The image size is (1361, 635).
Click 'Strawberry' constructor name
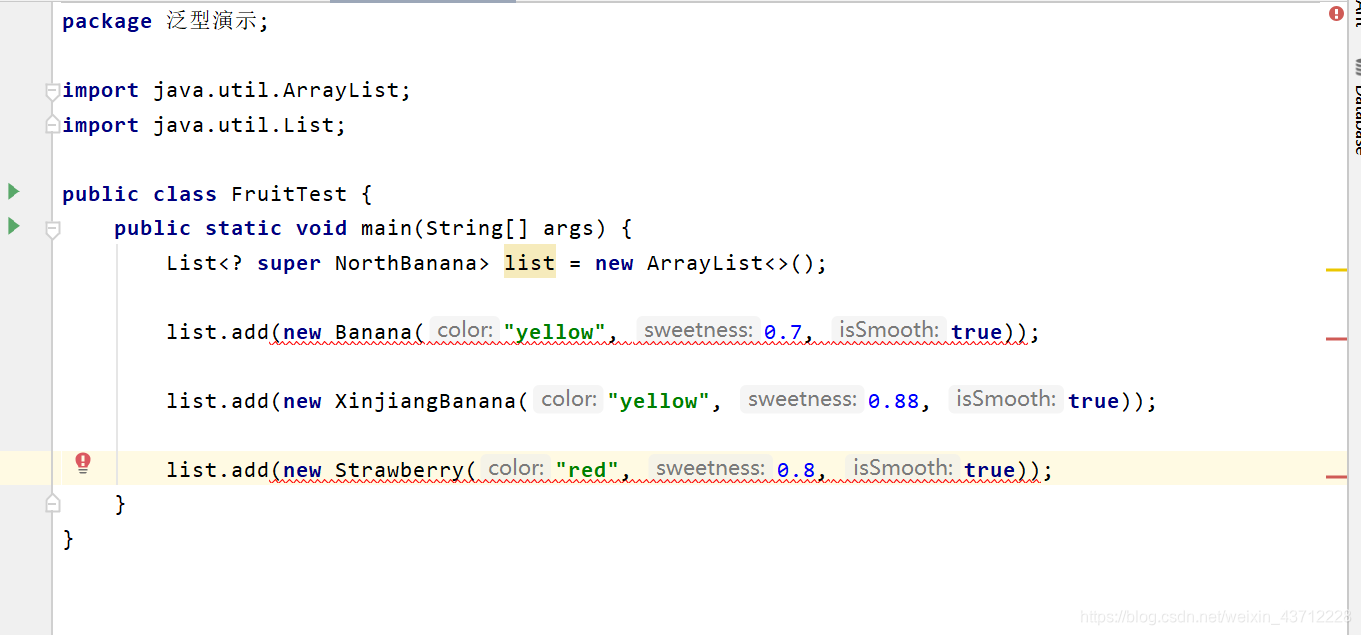pyautogui.click(x=399, y=470)
